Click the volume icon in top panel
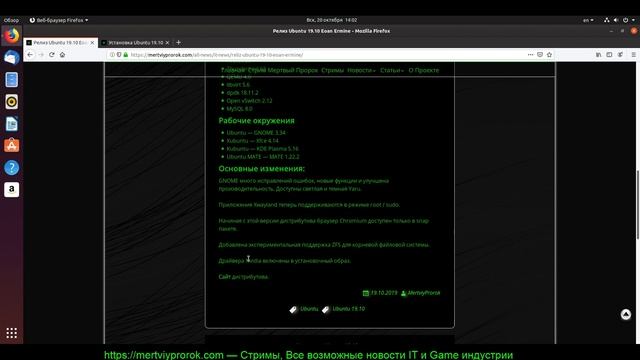Screen dimensions: 640x360 pyautogui.click(x=616, y=20)
